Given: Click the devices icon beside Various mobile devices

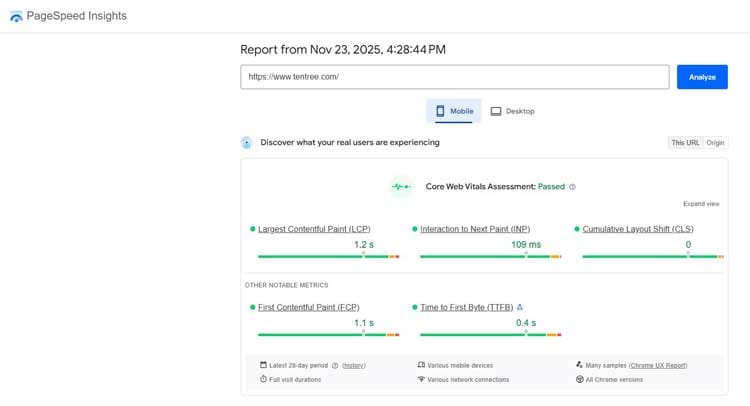Looking at the screenshot, I should tap(421, 365).
